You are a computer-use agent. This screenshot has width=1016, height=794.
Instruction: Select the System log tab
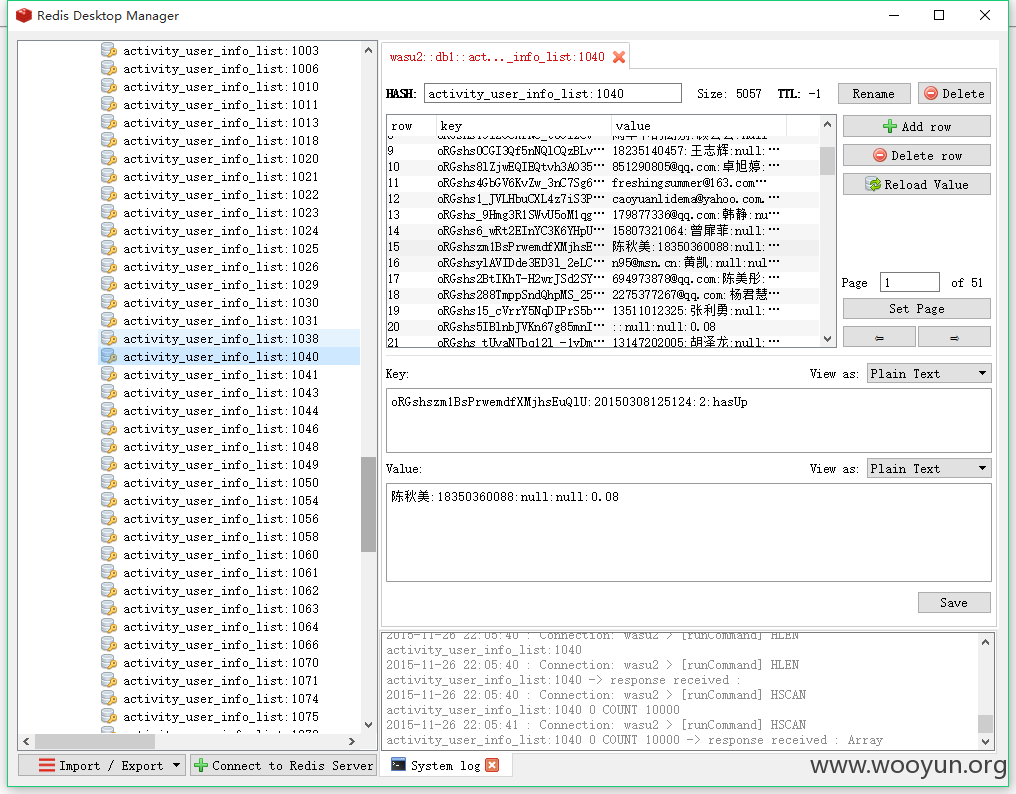pos(445,765)
